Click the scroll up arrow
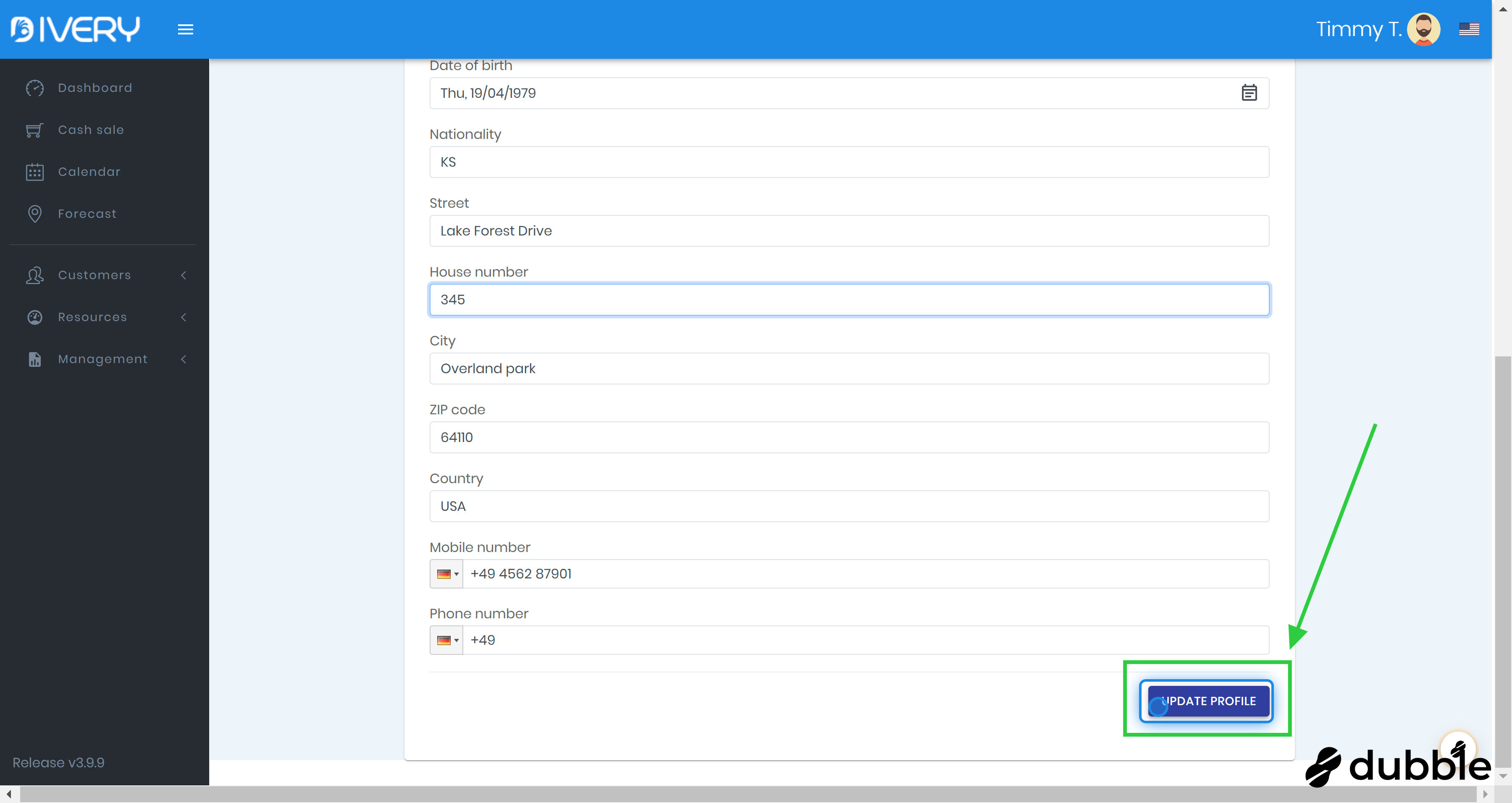Viewport: 1512px width, 803px height. tap(1503, 8)
